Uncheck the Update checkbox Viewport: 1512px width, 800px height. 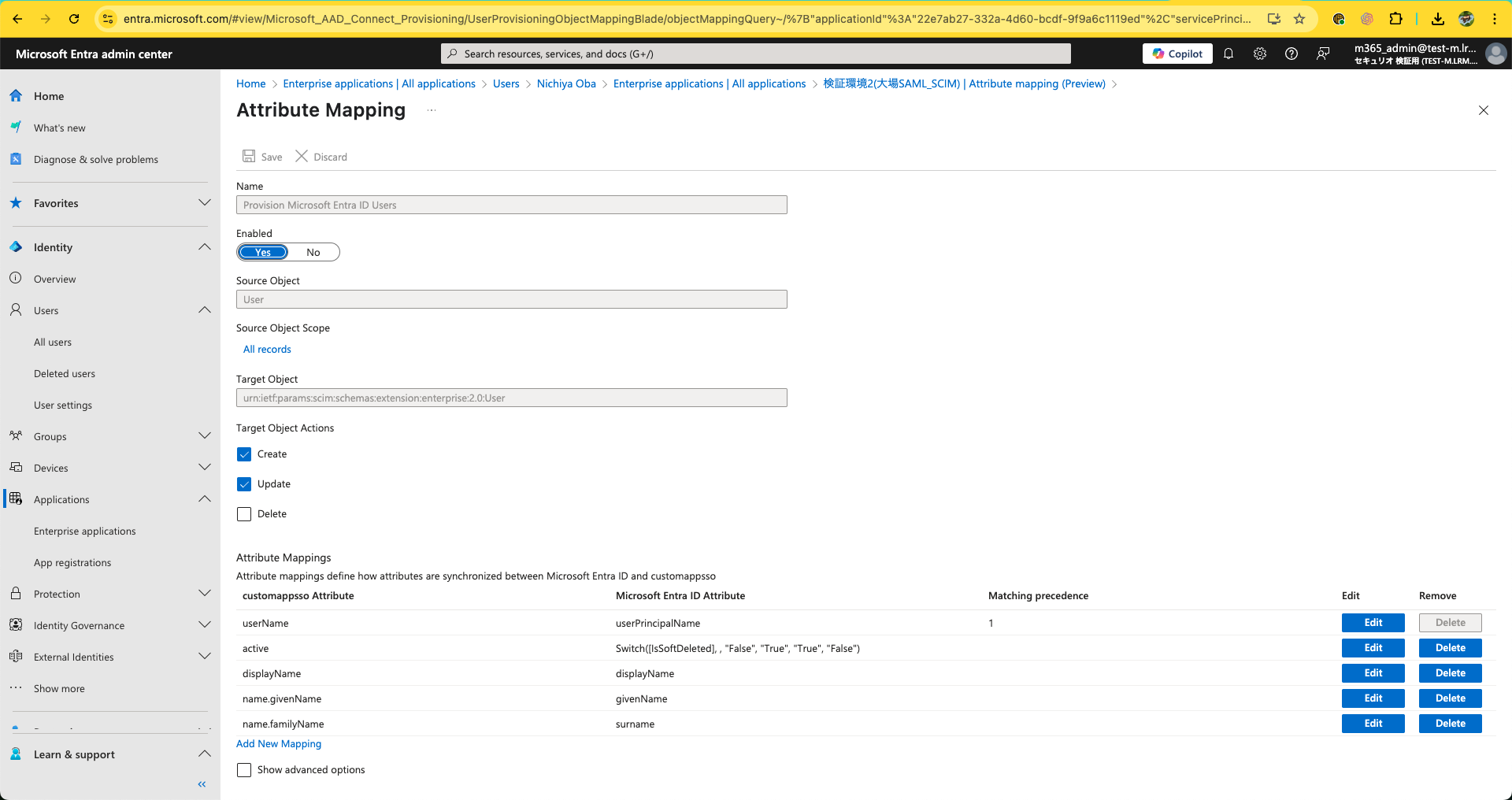click(x=244, y=484)
